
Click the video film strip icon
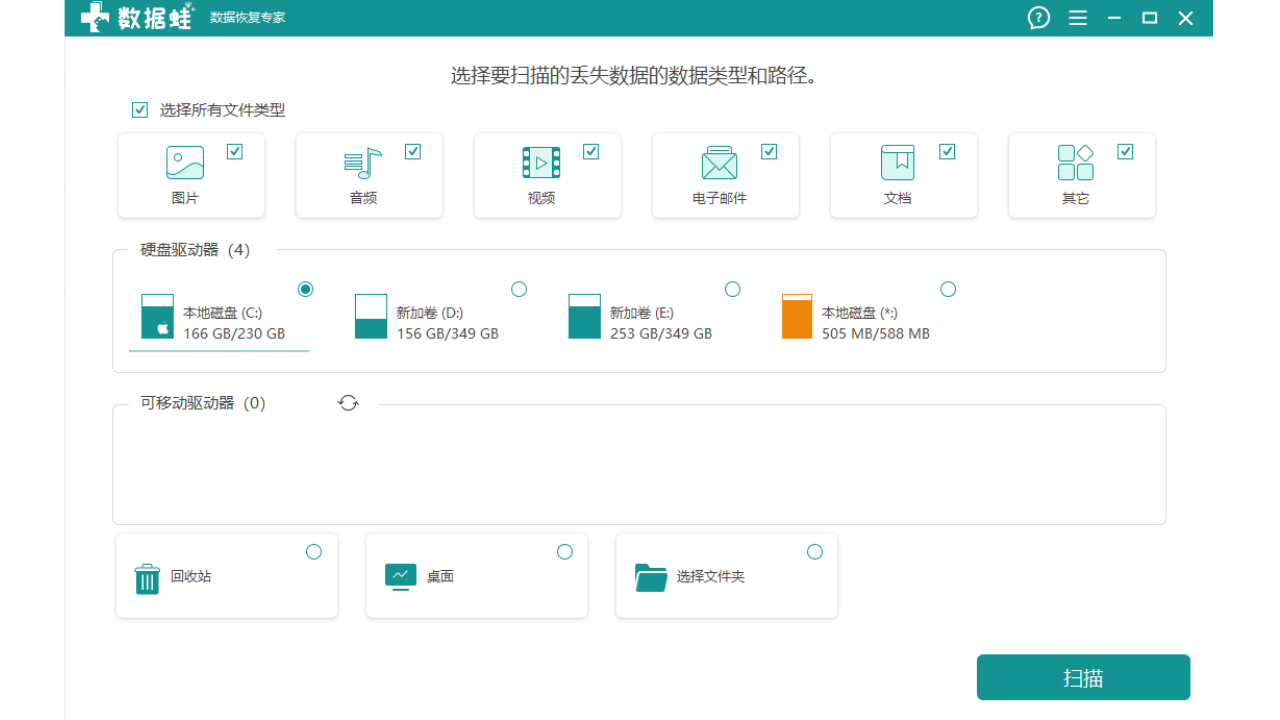tap(541, 163)
